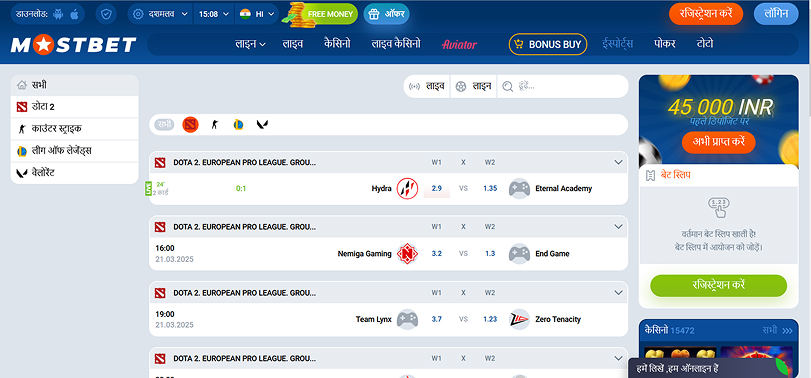Click the End Game gamepad logo

(519, 254)
